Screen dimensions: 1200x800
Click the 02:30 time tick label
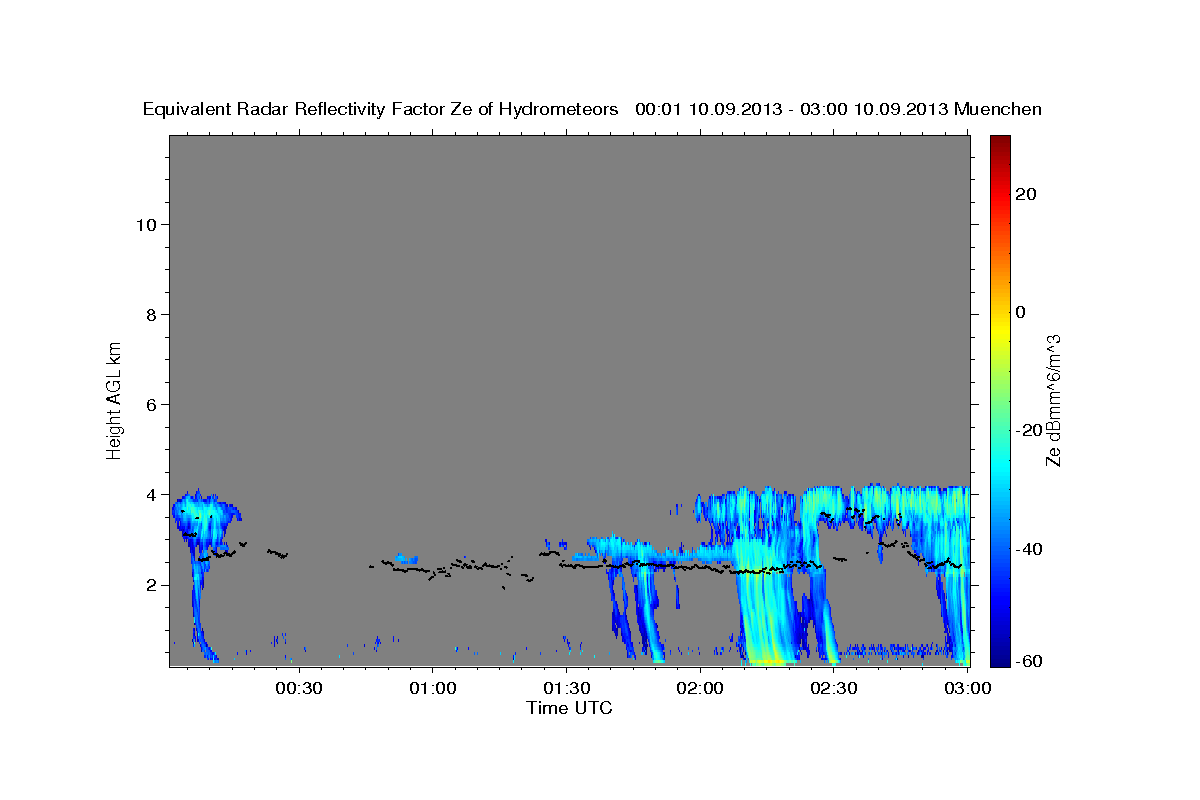[833, 689]
